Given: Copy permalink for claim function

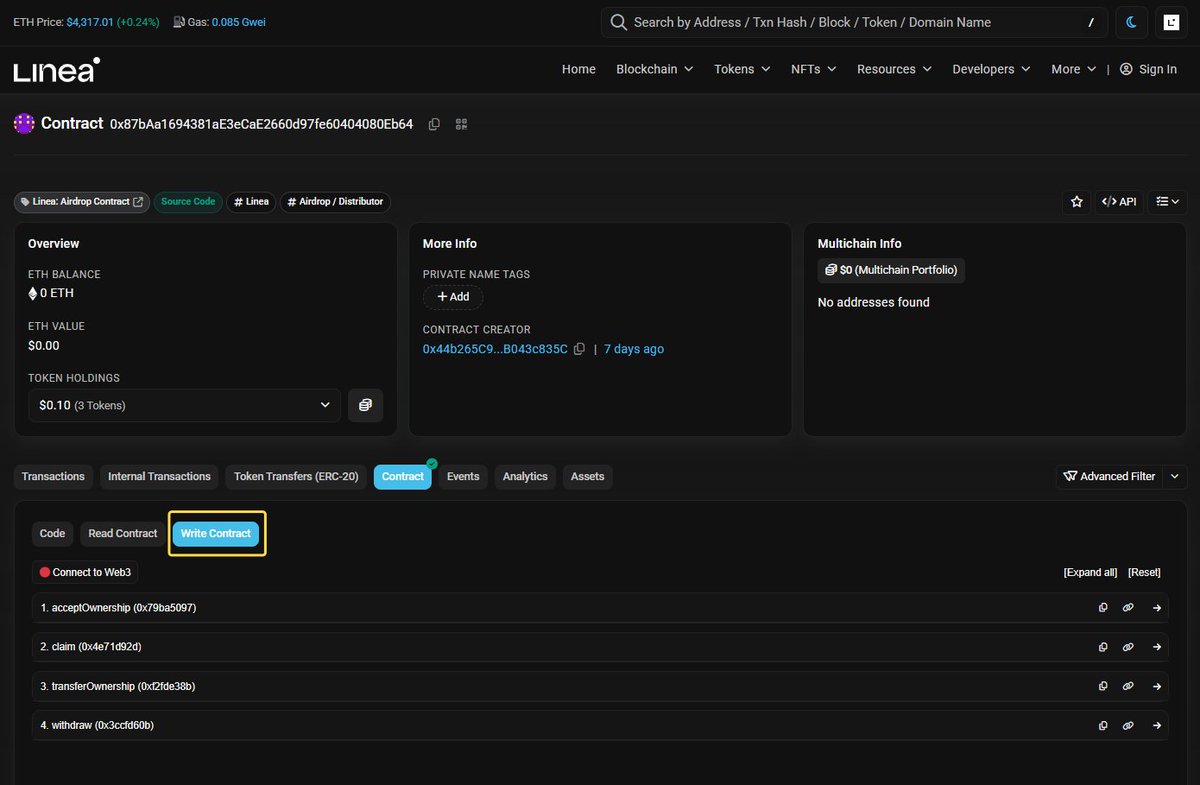Looking at the screenshot, I should pyautogui.click(x=1128, y=647).
